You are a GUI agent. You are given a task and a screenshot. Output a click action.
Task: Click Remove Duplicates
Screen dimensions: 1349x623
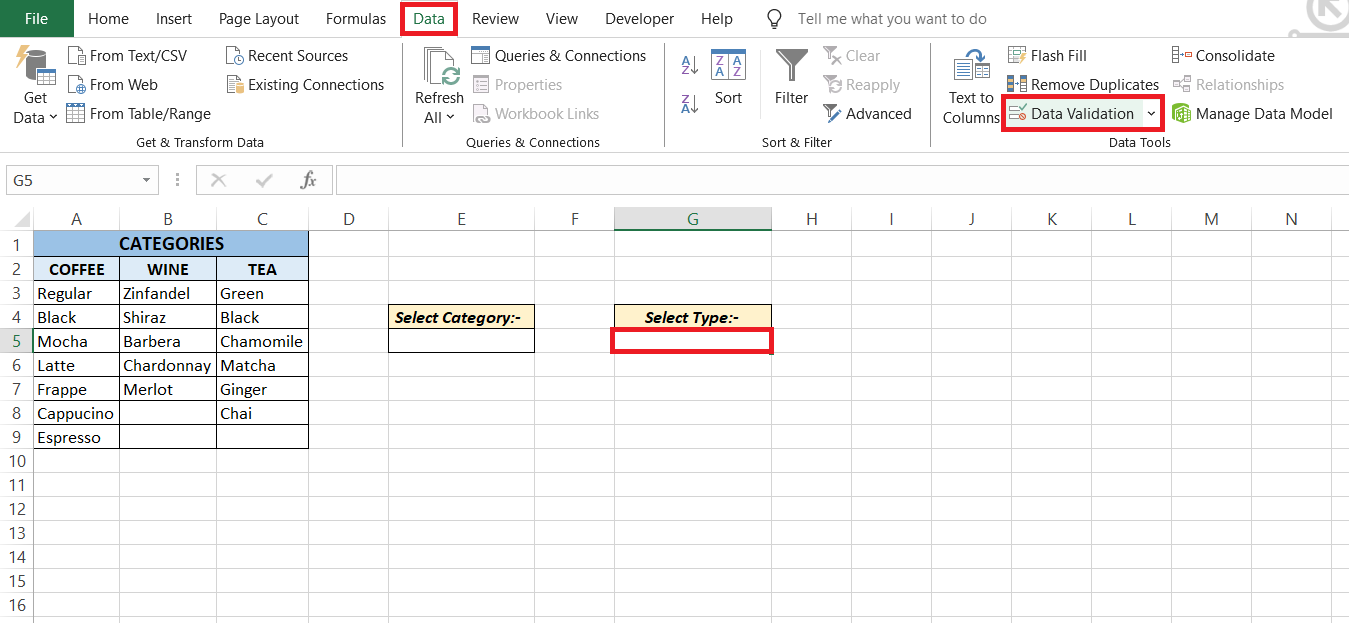coord(1083,85)
